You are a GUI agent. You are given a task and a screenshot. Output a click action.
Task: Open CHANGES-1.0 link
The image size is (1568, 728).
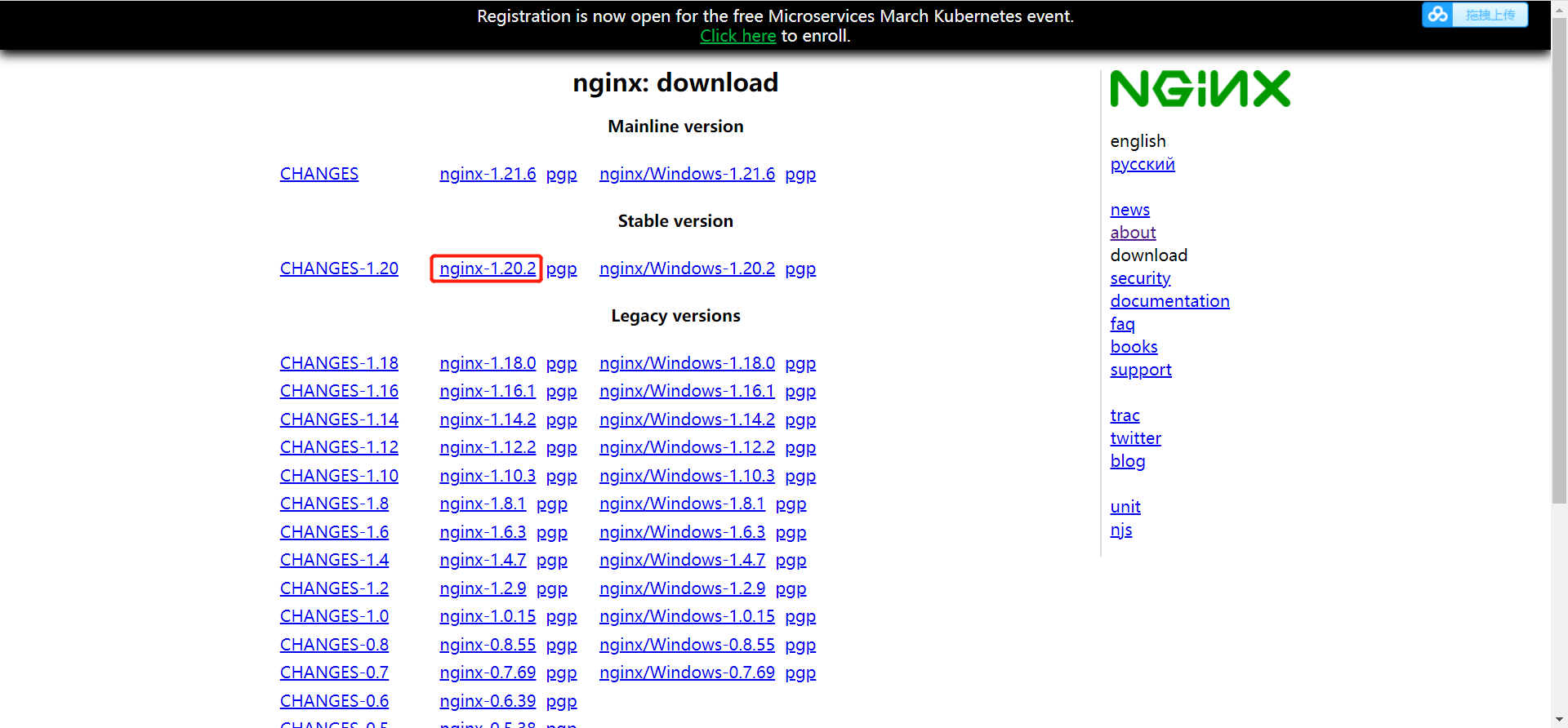[x=334, y=616]
